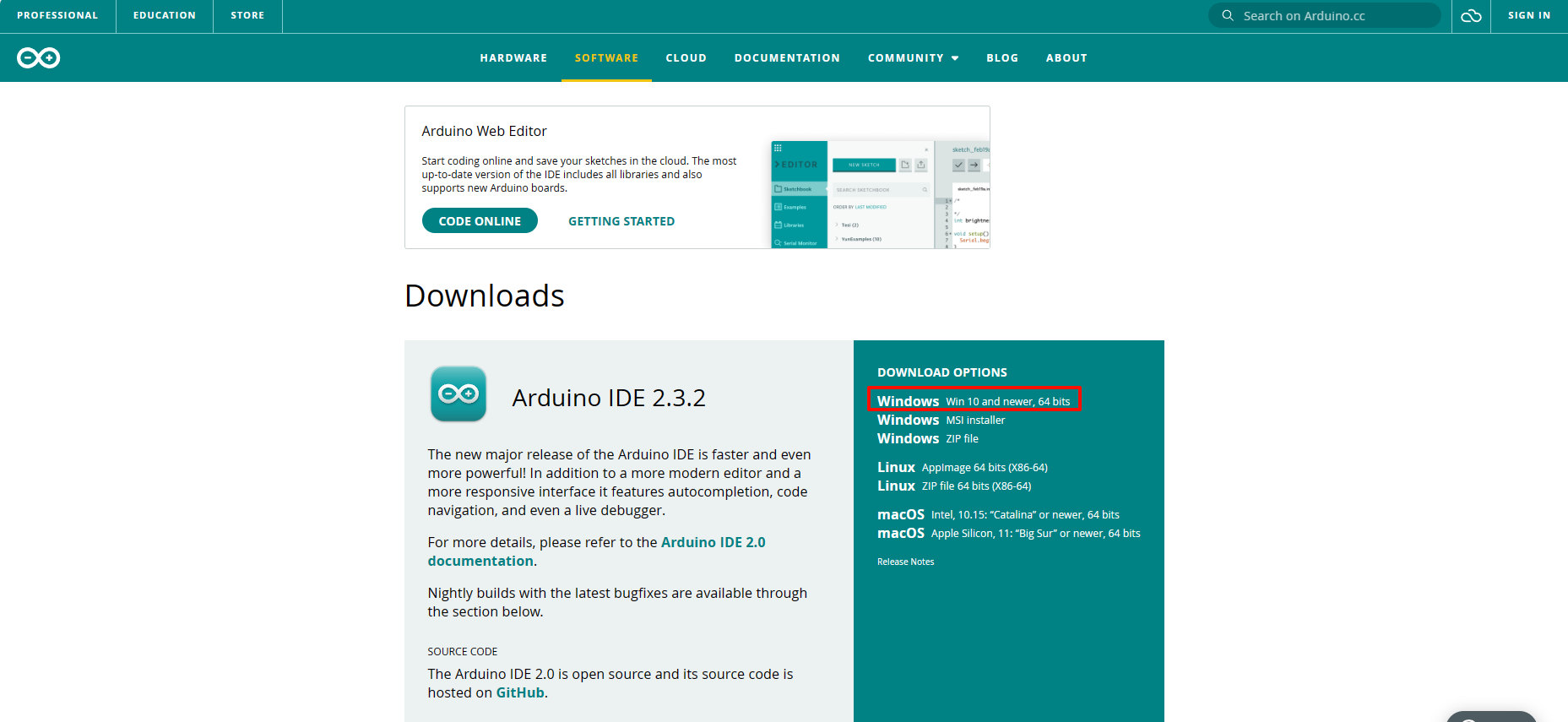Open the Cloud menu item
This screenshot has height=722, width=1568.
[686, 58]
